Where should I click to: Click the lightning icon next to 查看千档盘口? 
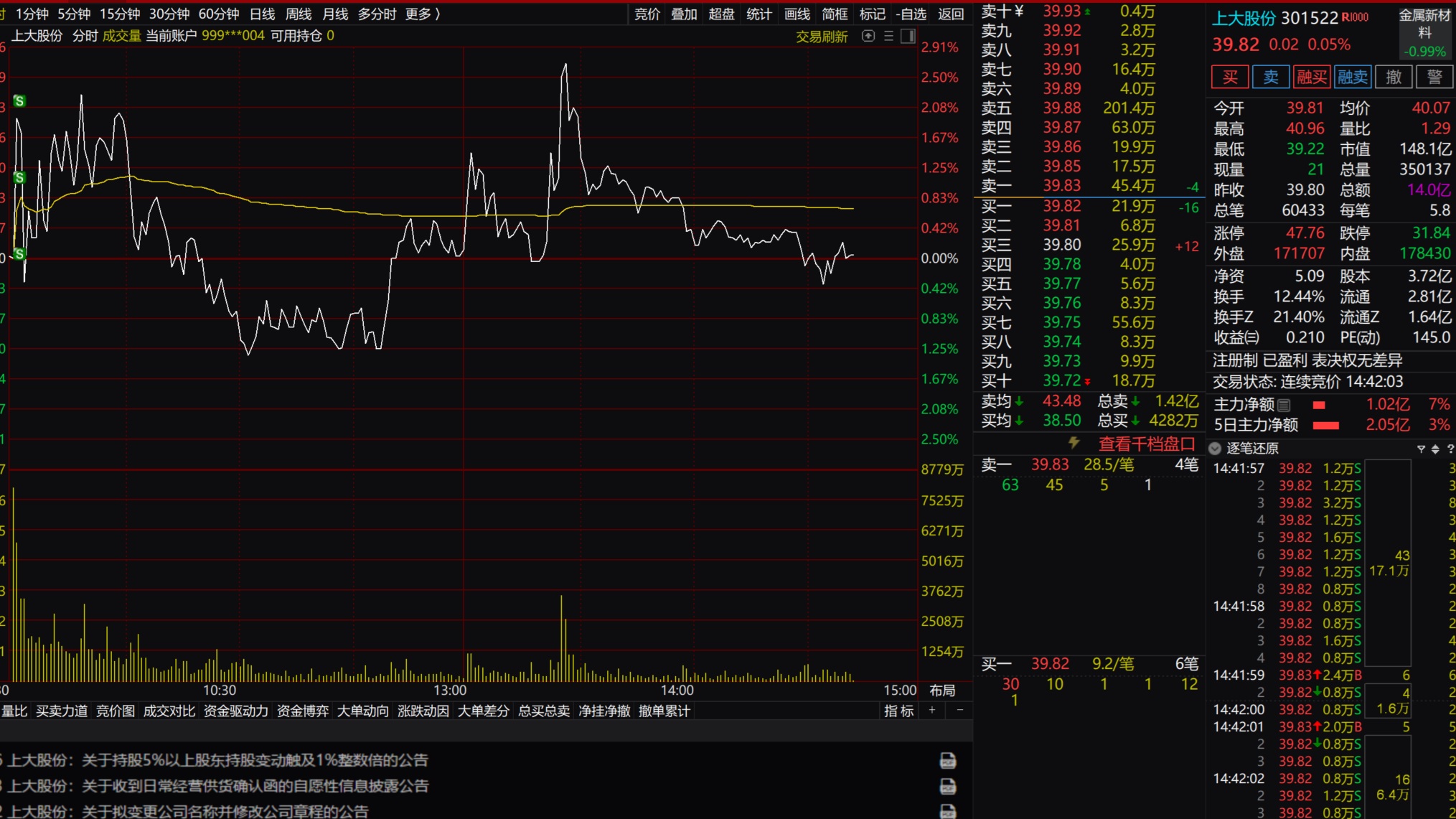point(1074,443)
